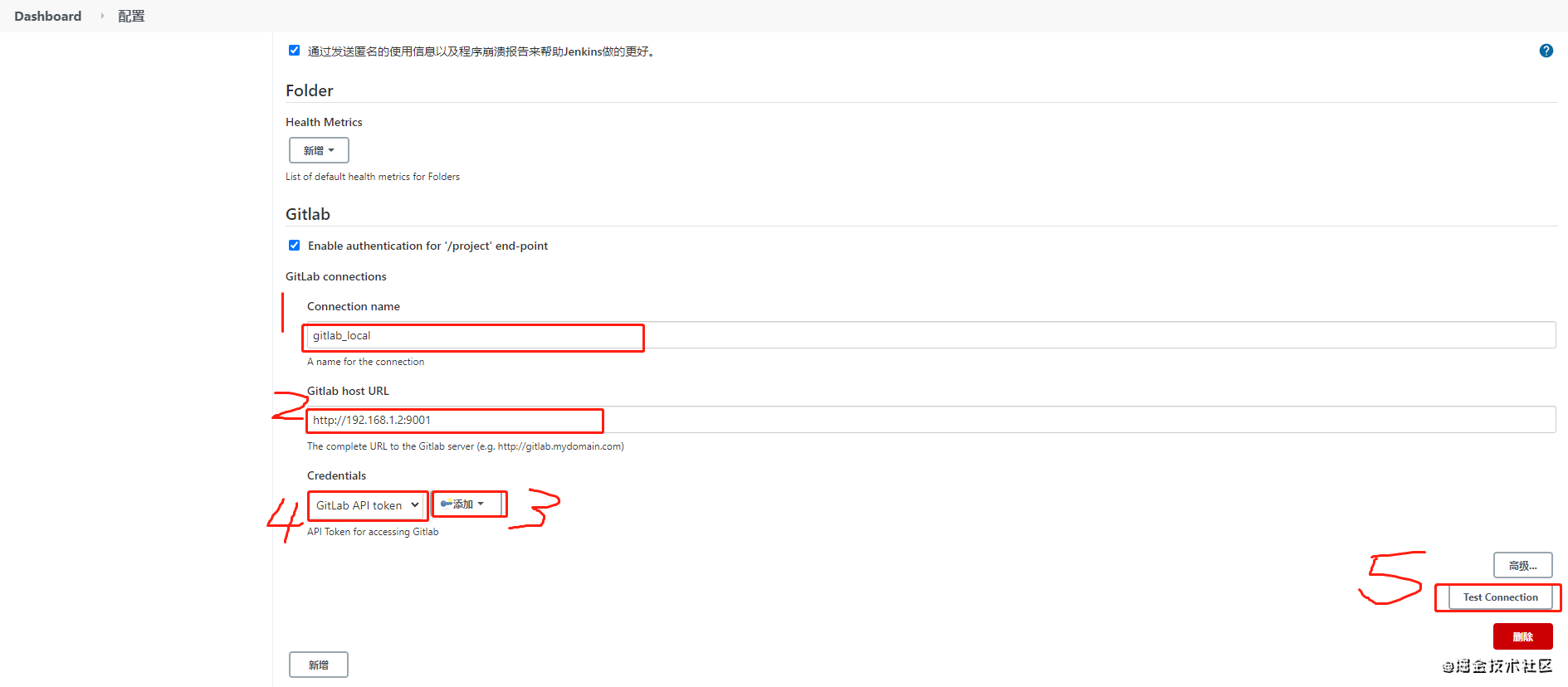Screen dimensions: 1568x687
Task: Click the bottom 新增 add connection button
Action: pyautogui.click(x=319, y=665)
